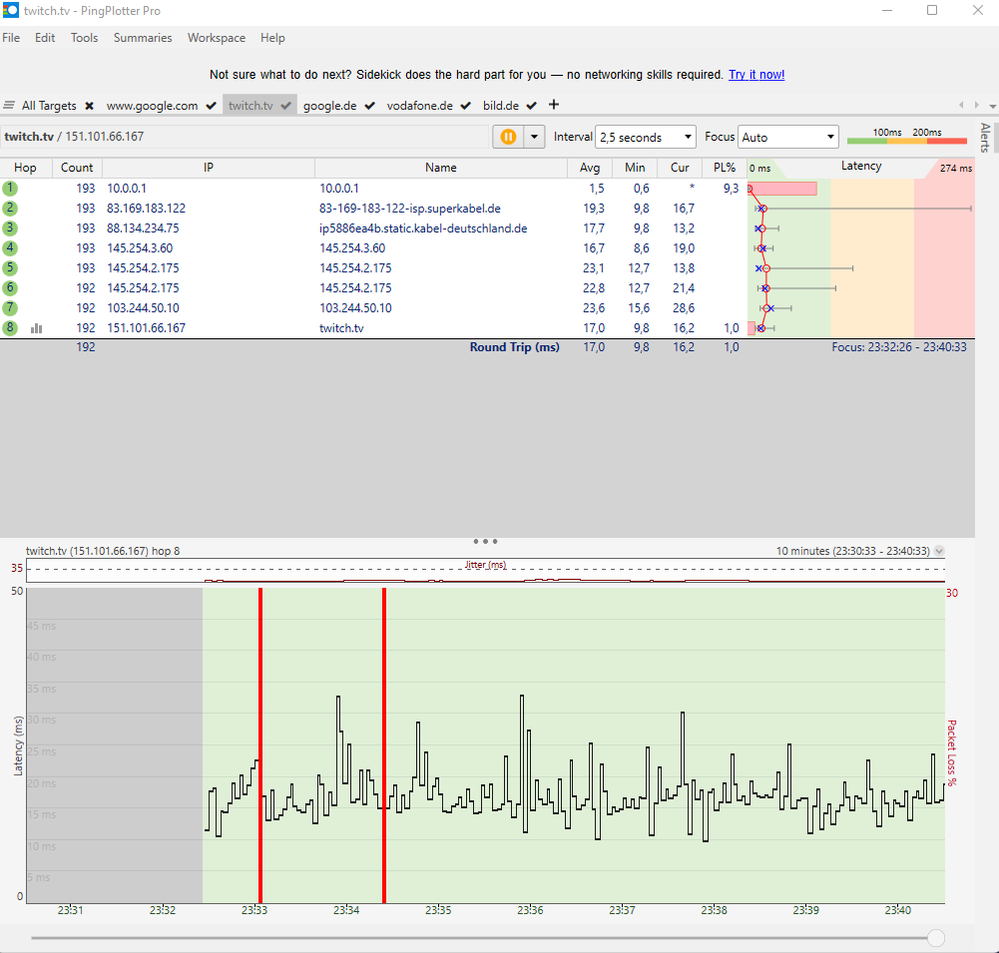Viewport: 999px width, 953px height.
Task: Switch to the google.de tab
Action: pos(330,105)
